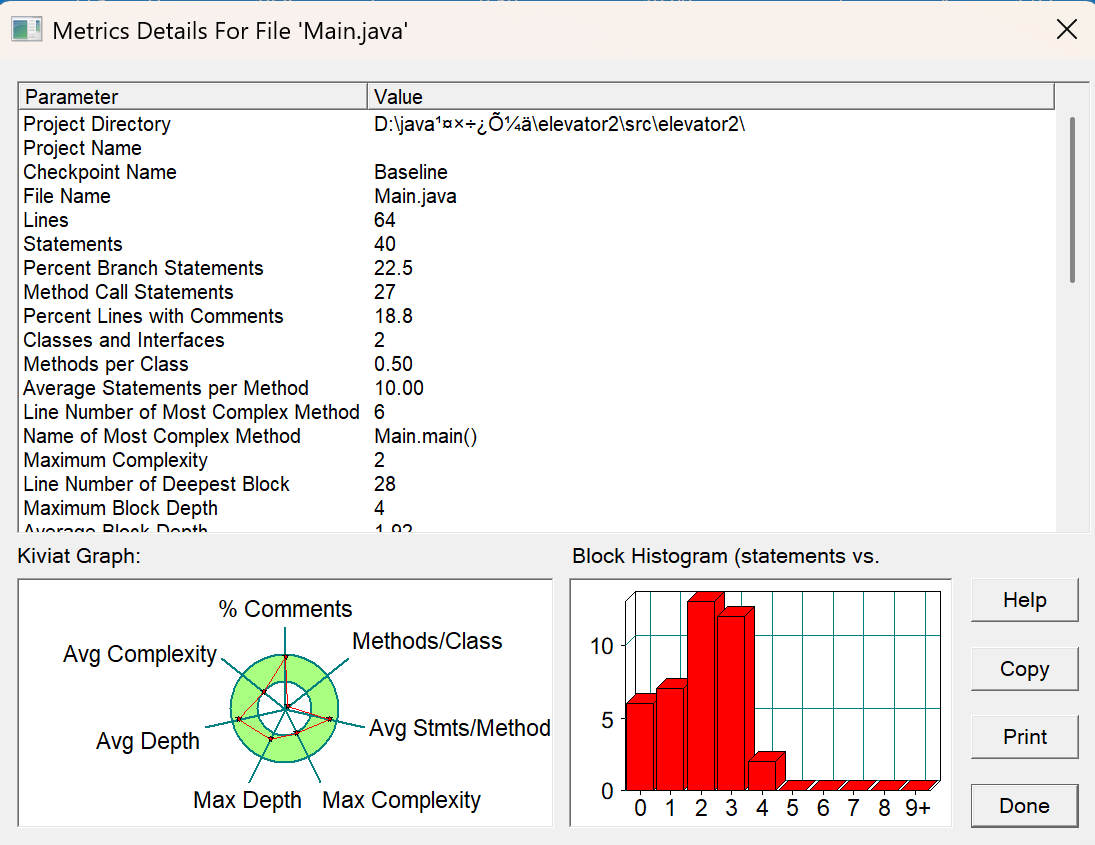1095x845 pixels.
Task: Close the Metrics Details window
Action: pyautogui.click(x=1067, y=29)
